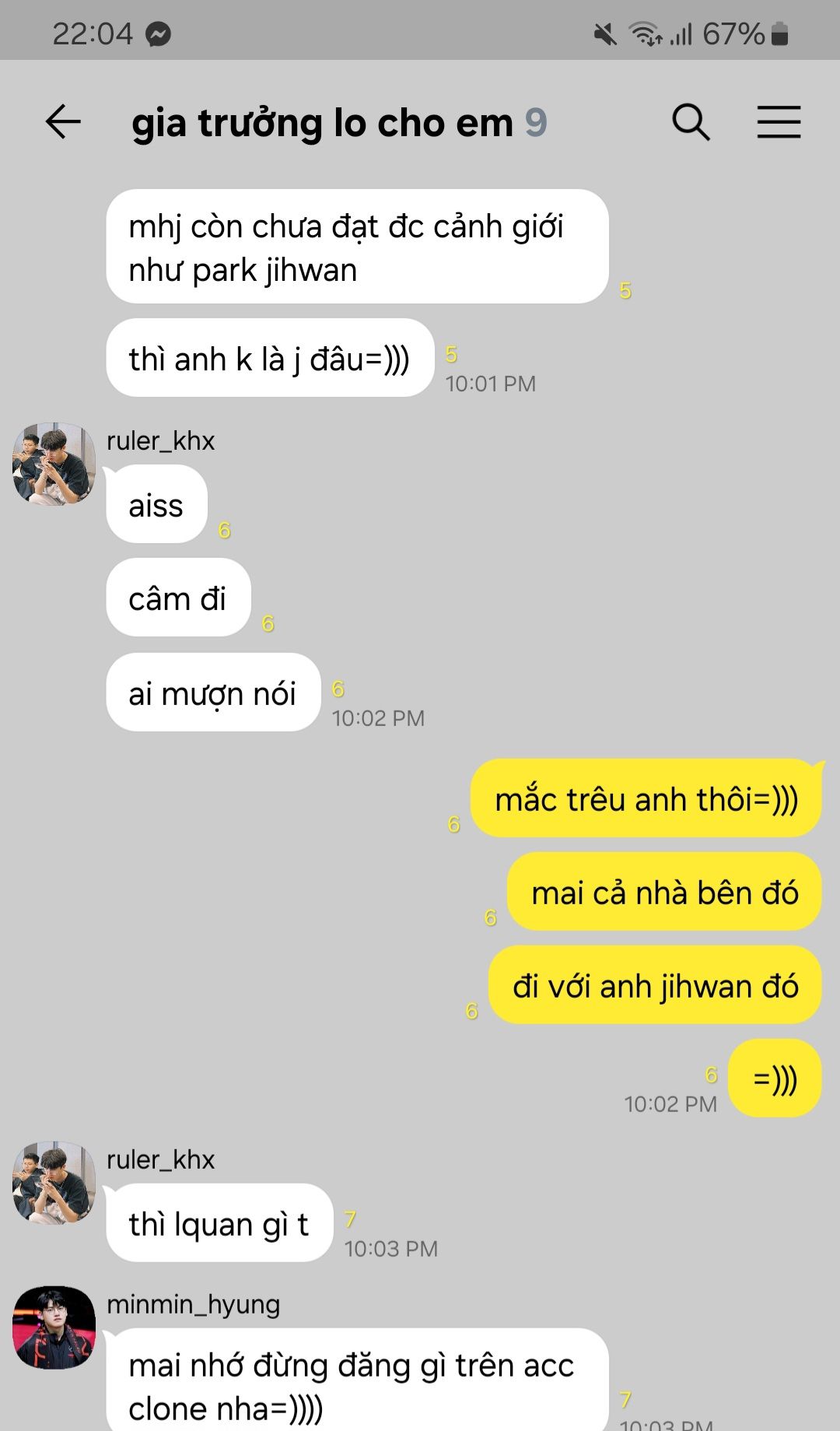Tap the username minmin_hyung above the message
840x1431 pixels.
coord(193,1304)
